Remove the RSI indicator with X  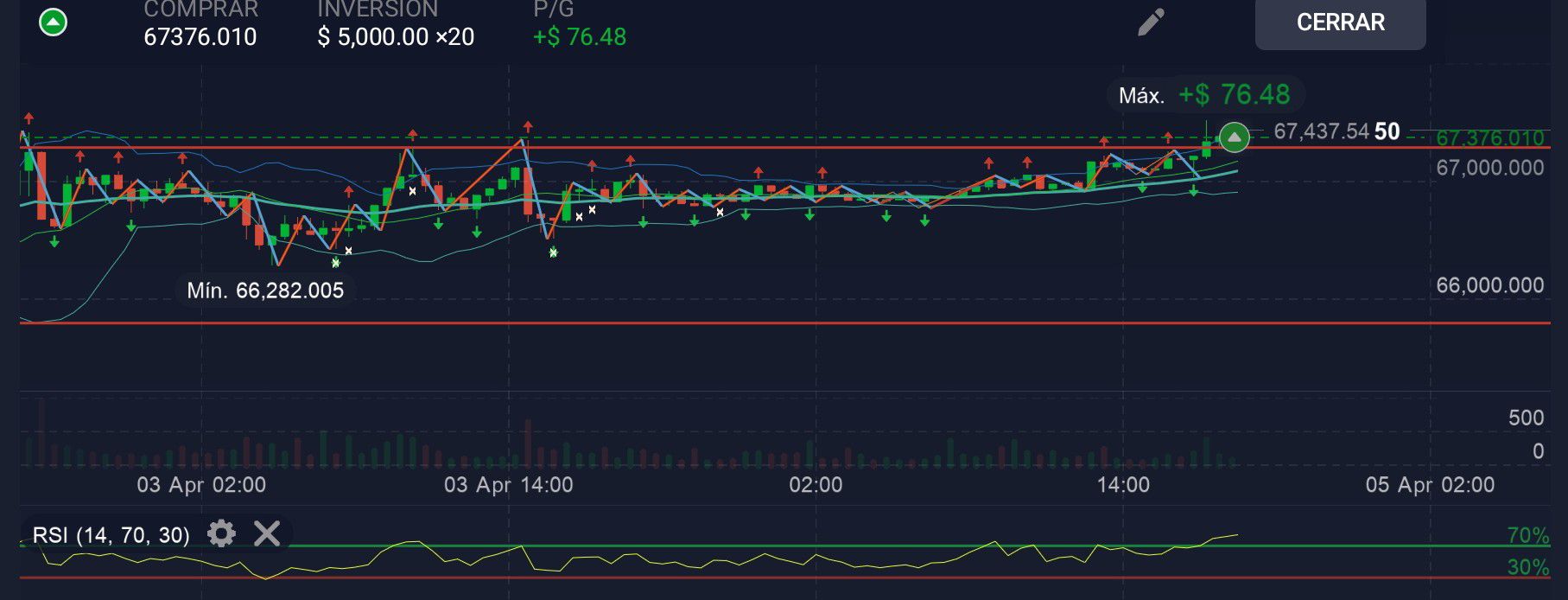click(x=267, y=533)
